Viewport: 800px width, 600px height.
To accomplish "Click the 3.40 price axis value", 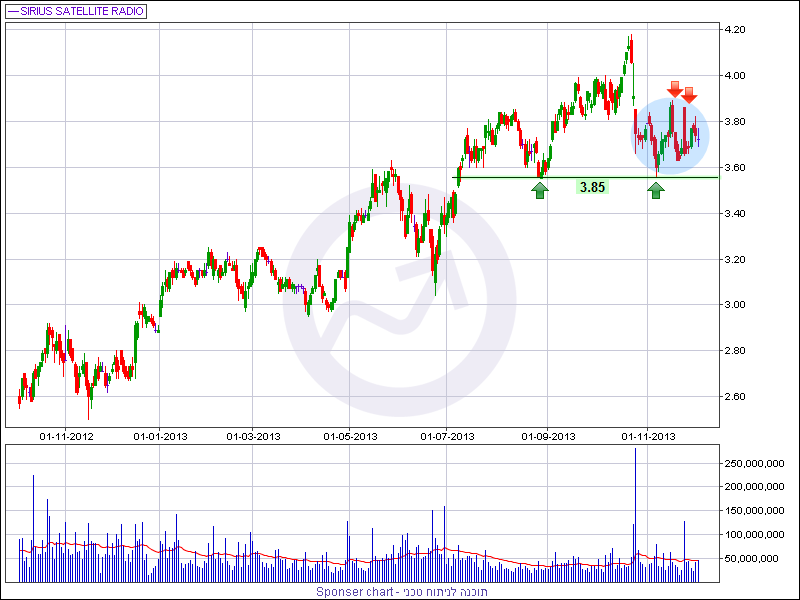I will tap(735, 213).
